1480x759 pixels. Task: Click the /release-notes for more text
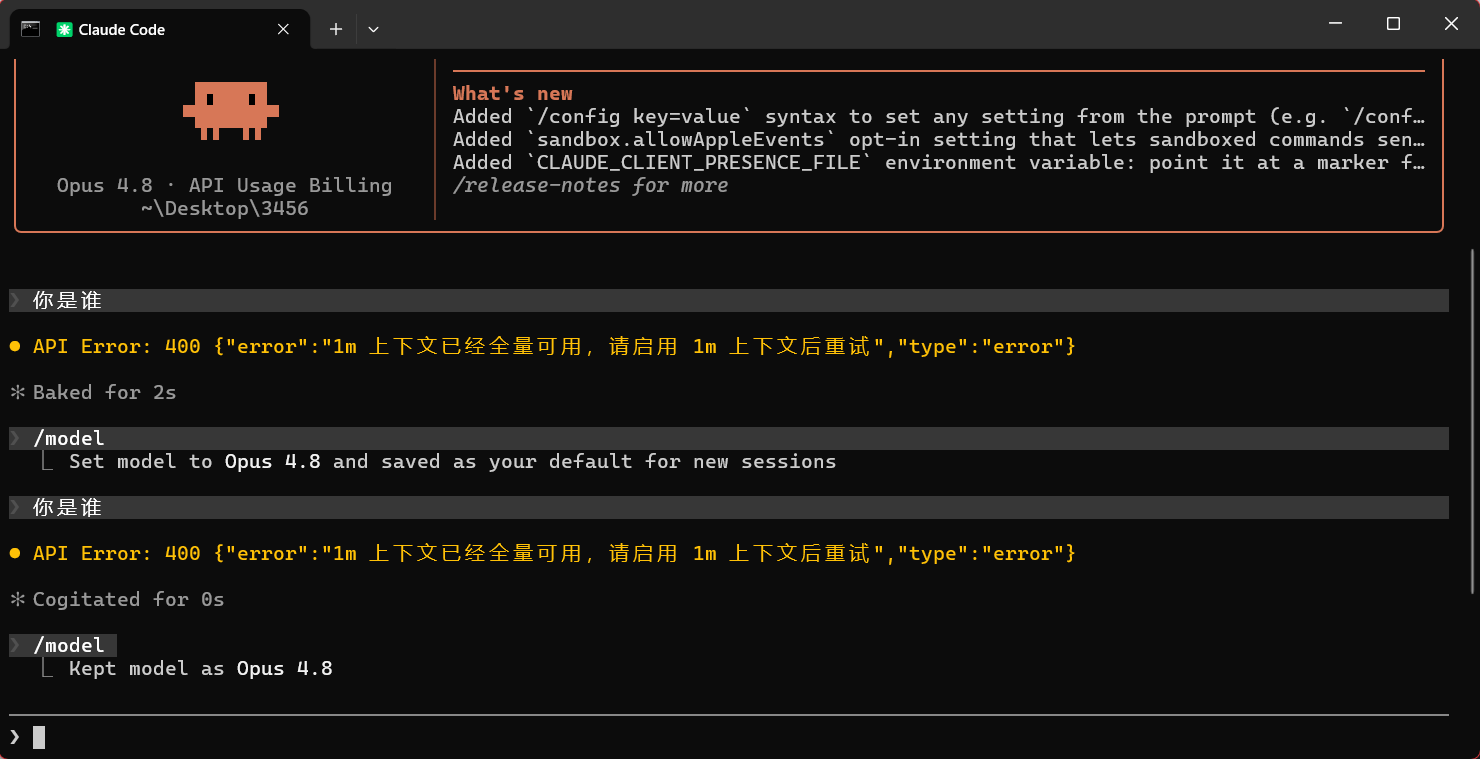point(590,185)
